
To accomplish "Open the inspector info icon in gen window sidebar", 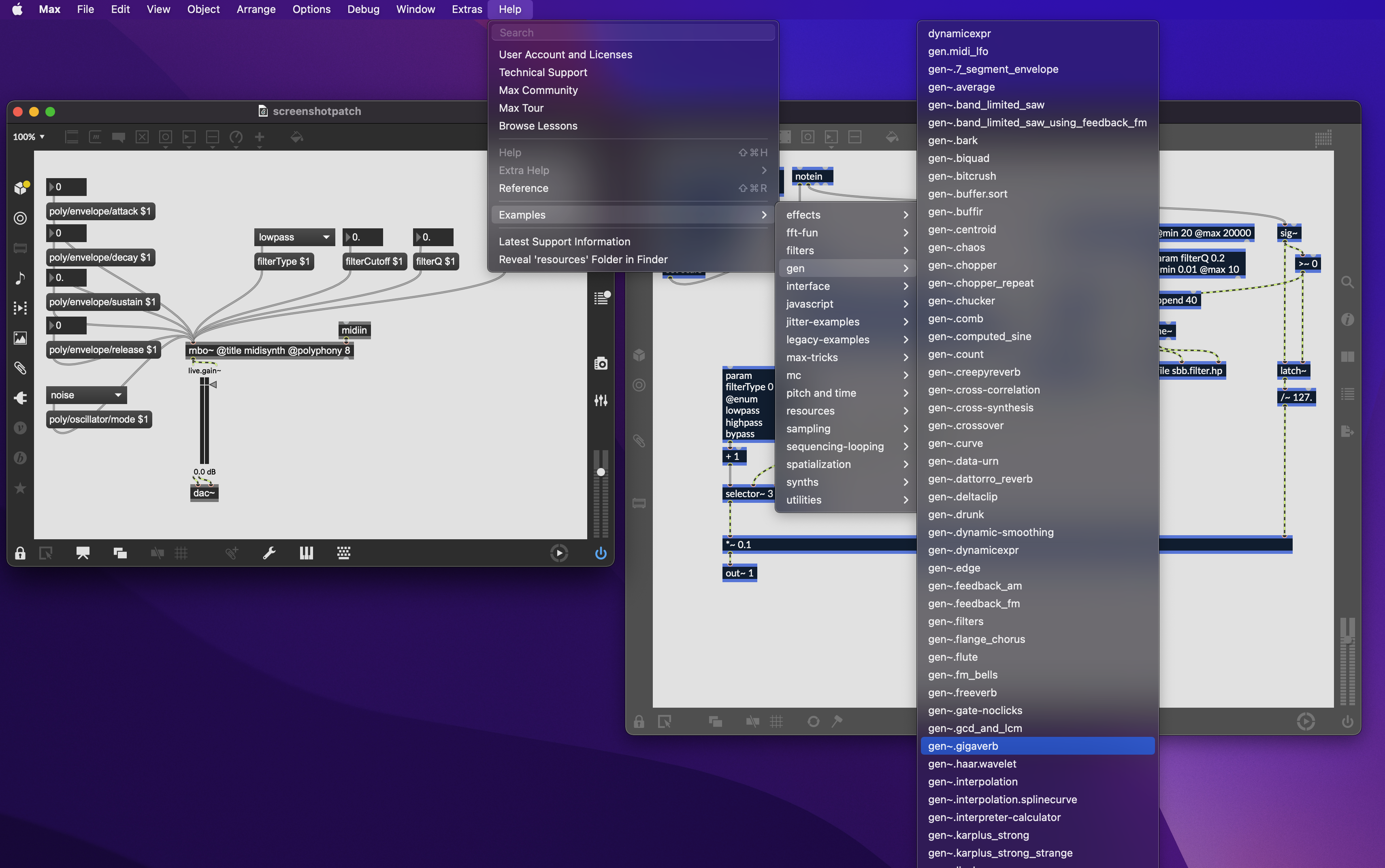I will pyautogui.click(x=1347, y=319).
